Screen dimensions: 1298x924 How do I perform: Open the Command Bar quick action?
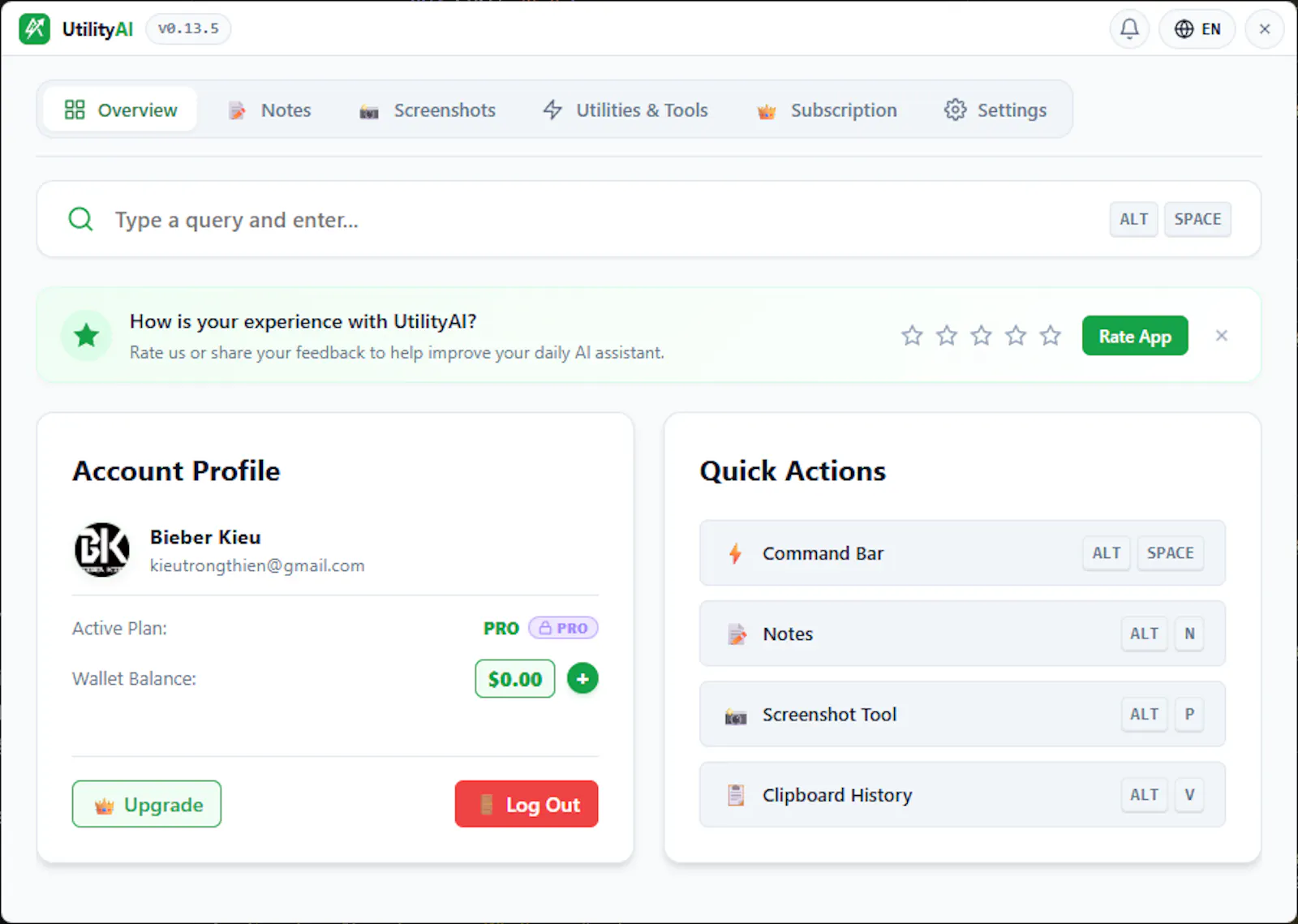point(962,553)
